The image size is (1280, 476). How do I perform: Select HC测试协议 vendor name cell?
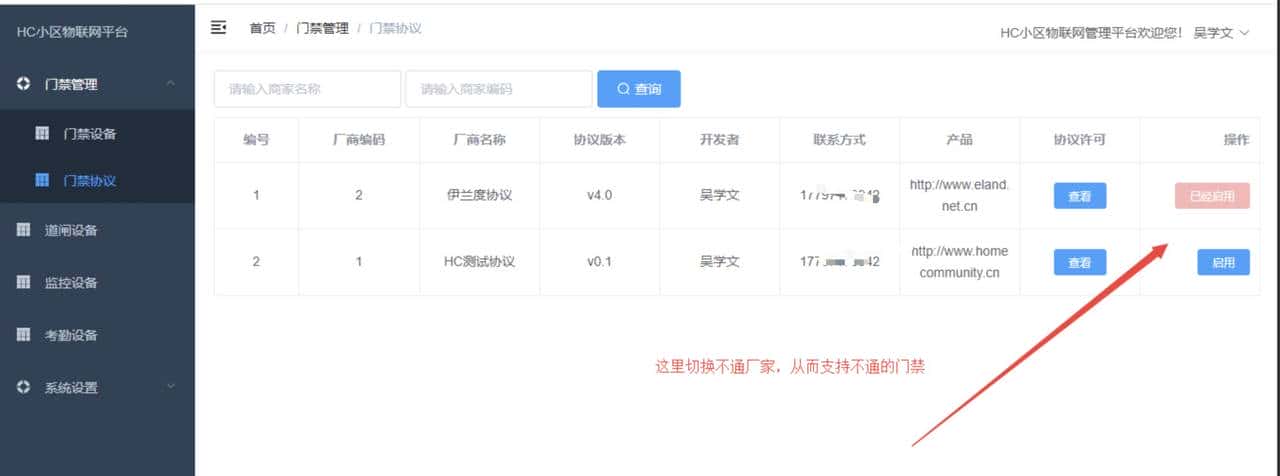pyautogui.click(x=479, y=262)
